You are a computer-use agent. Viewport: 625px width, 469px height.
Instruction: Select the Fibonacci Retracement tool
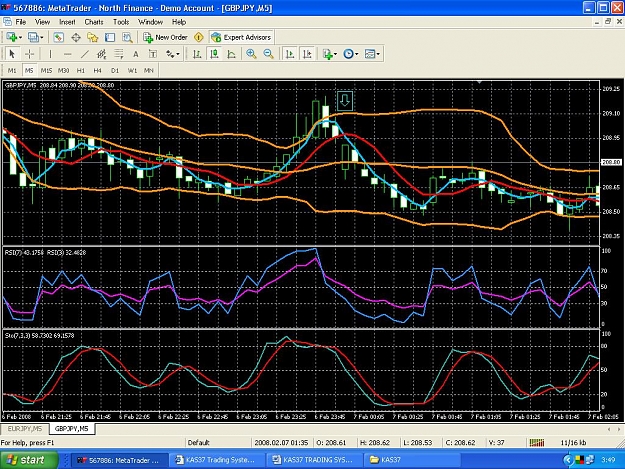[119, 54]
